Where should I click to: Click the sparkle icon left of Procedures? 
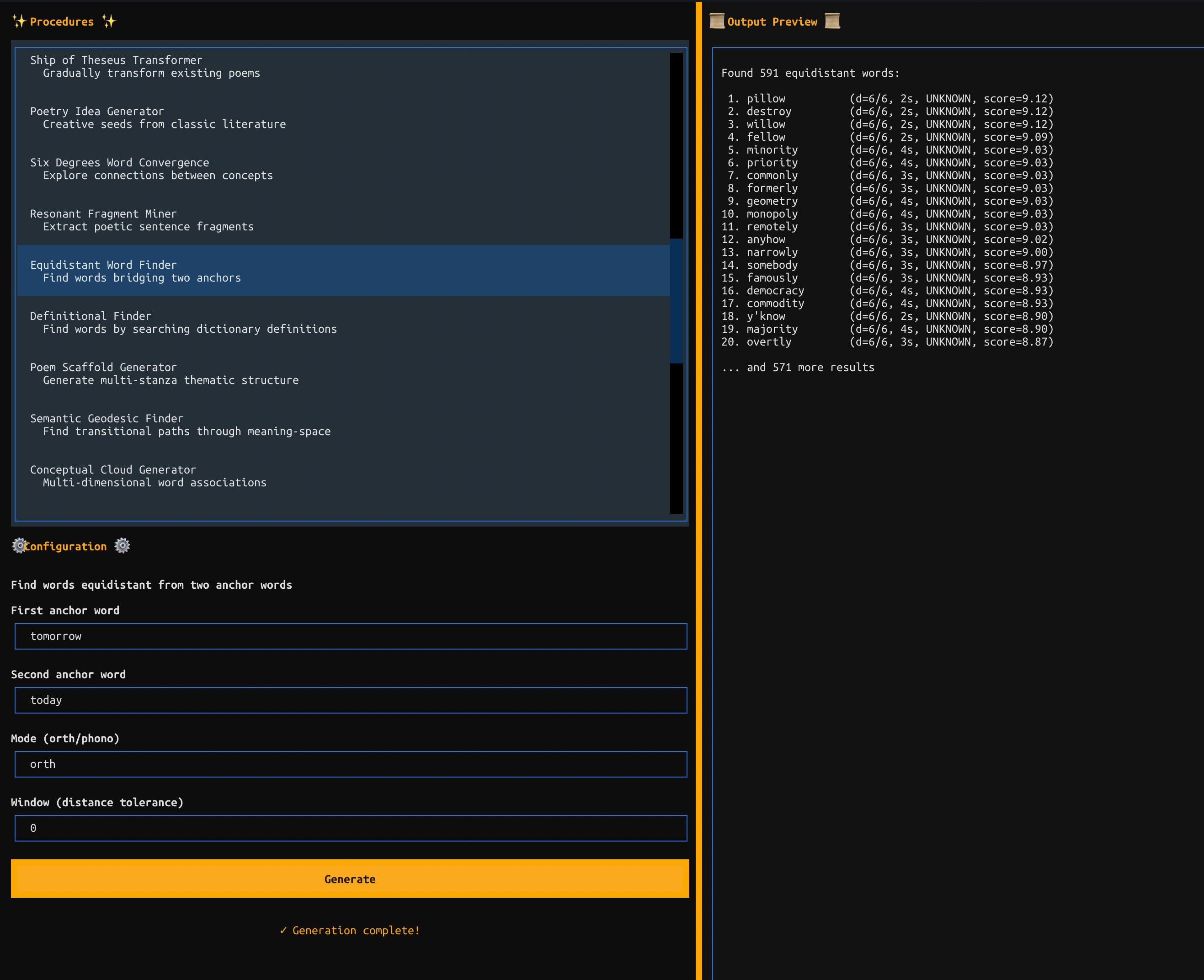click(19, 21)
